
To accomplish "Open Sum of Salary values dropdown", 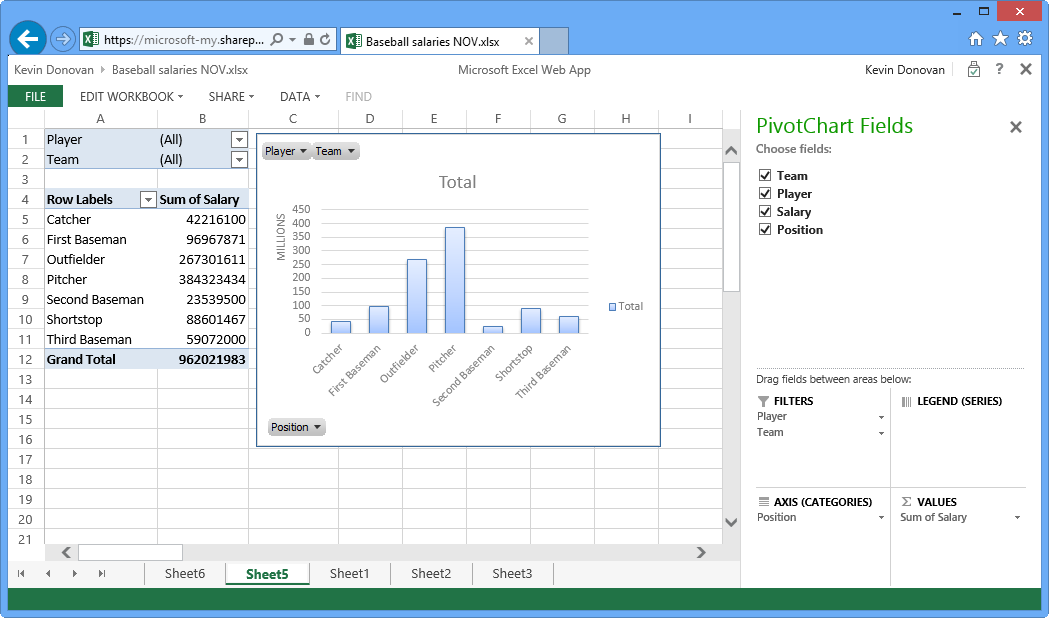I will 1017,518.
